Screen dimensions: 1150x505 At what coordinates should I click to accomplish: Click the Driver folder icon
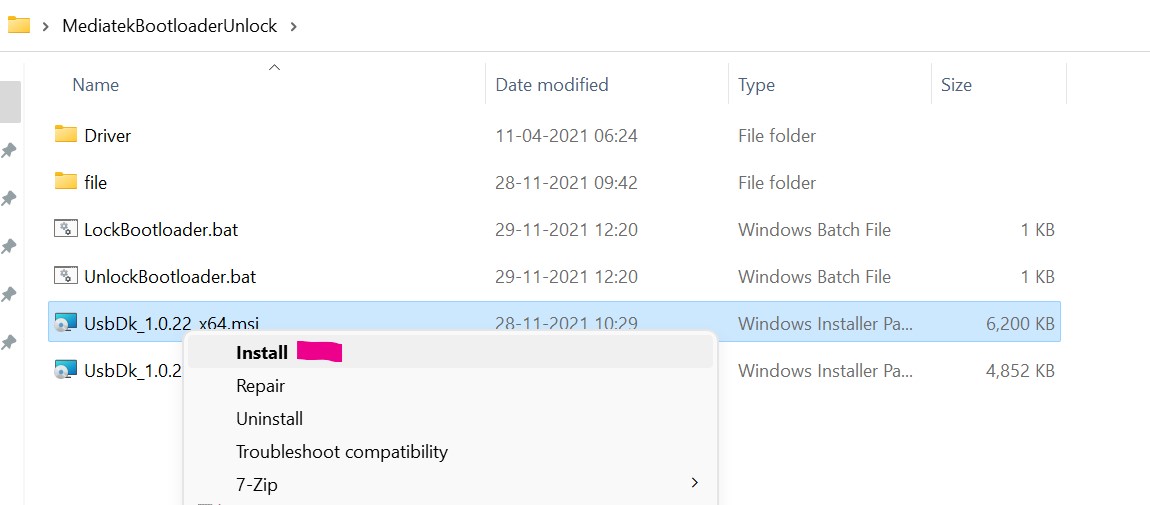[x=66, y=134]
